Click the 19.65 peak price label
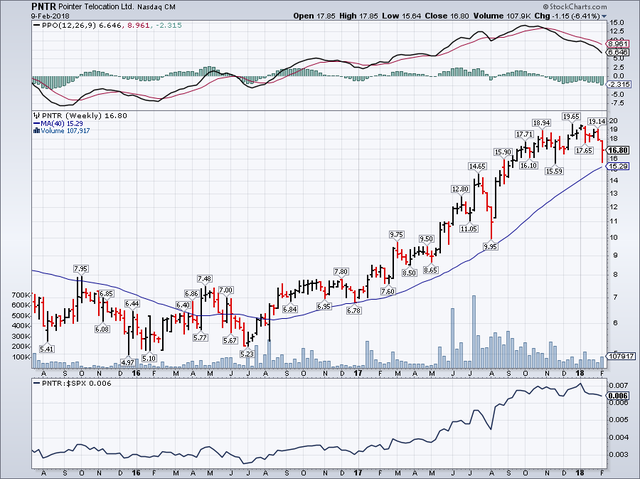The image size is (640, 479). 571,117
